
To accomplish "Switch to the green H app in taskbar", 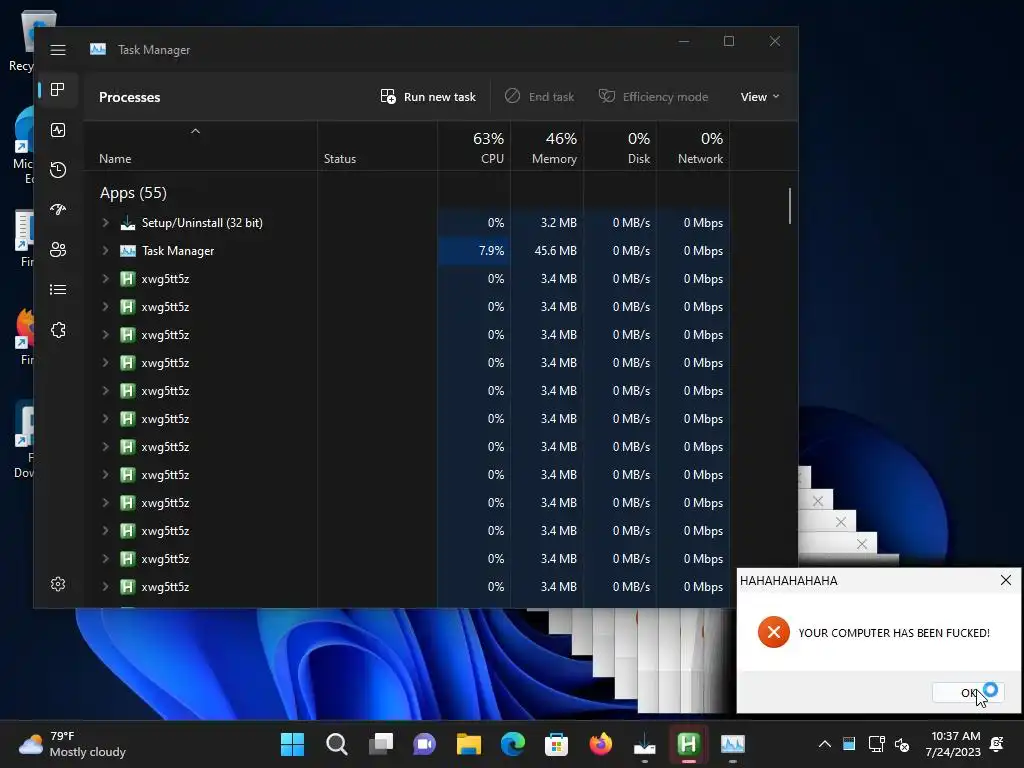I will tap(688, 744).
